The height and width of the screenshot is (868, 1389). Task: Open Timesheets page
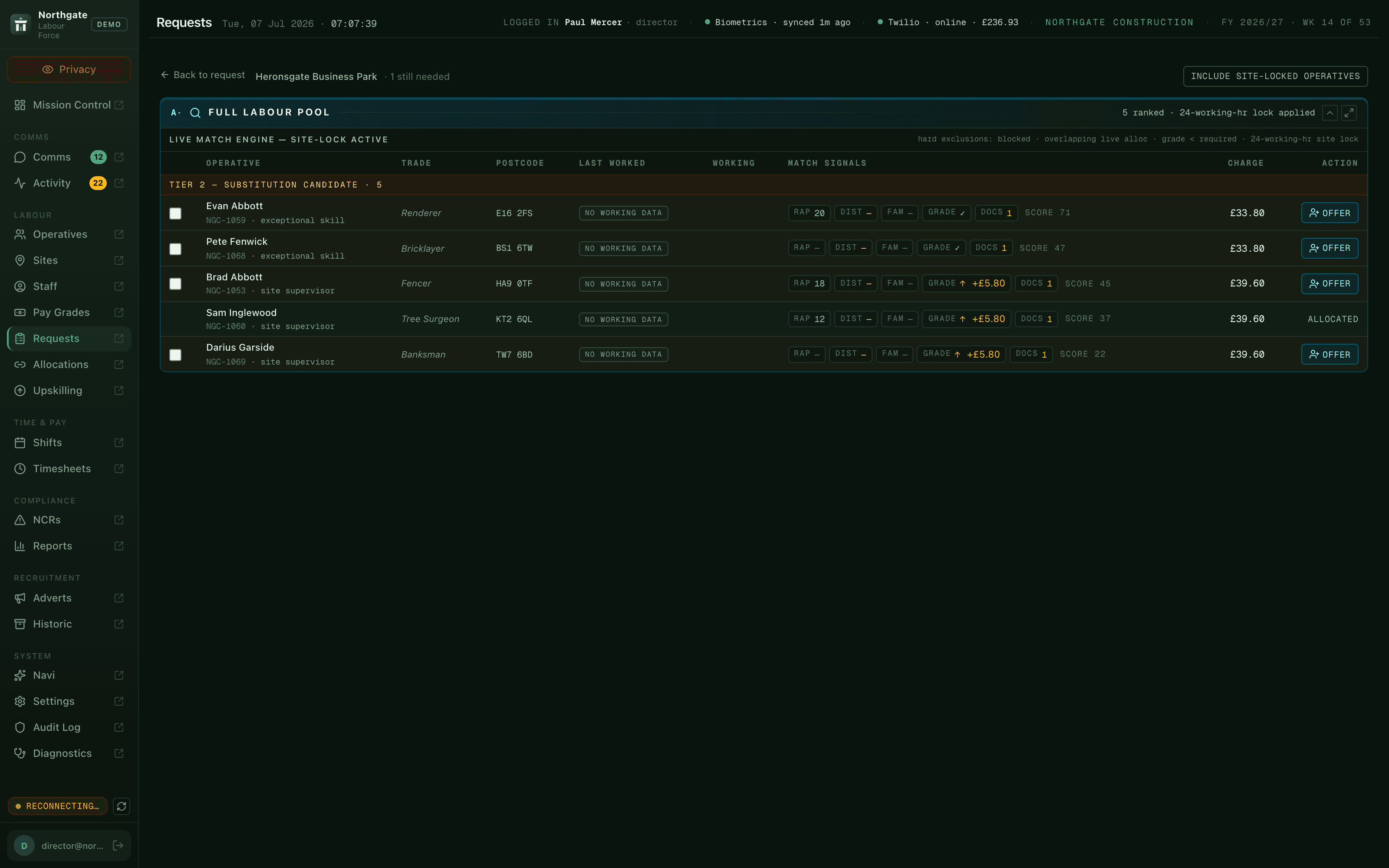click(62, 468)
